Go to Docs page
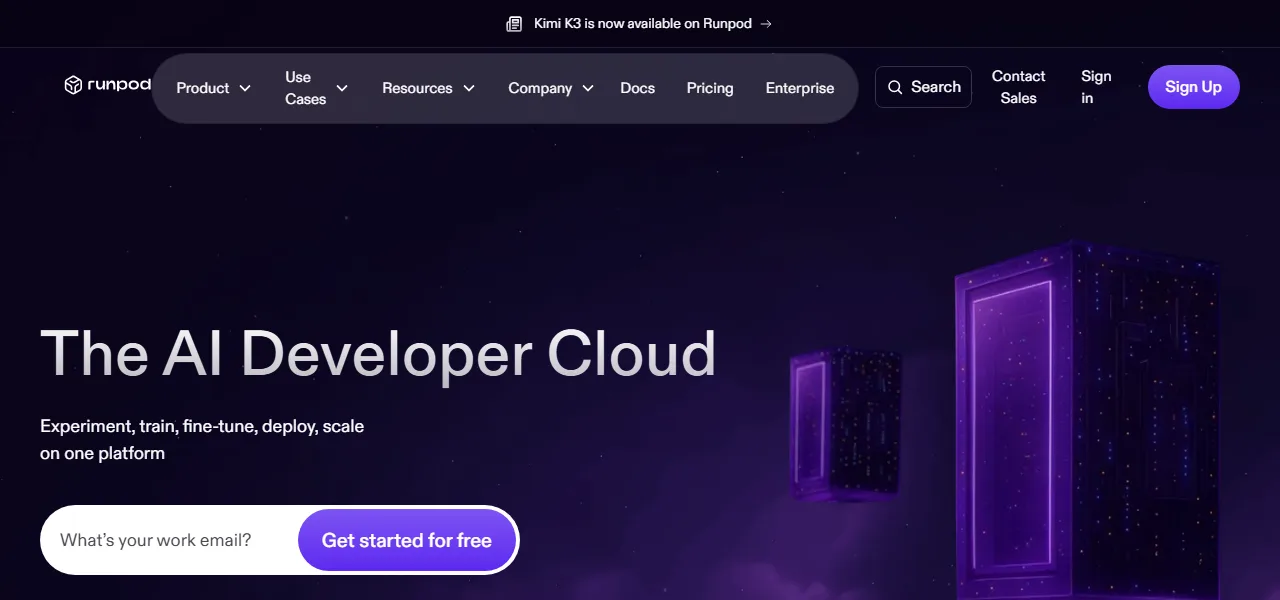 coord(637,88)
